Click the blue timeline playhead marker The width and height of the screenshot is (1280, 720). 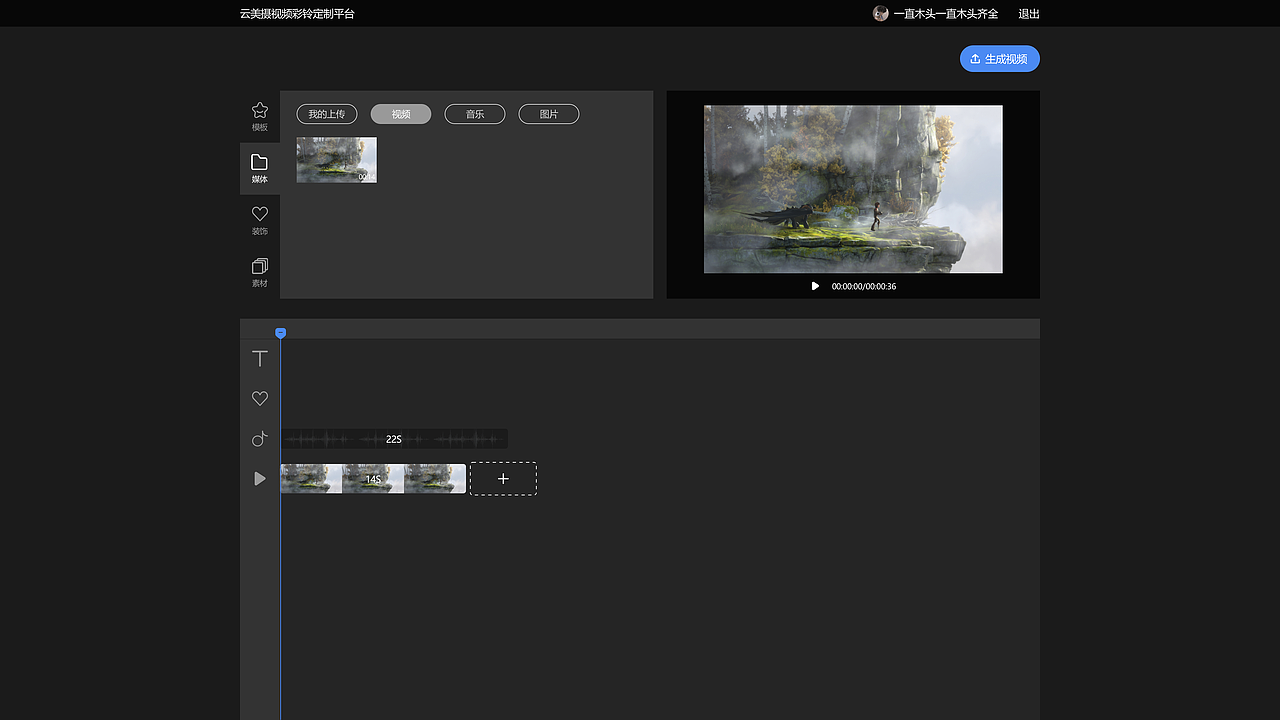point(281,333)
